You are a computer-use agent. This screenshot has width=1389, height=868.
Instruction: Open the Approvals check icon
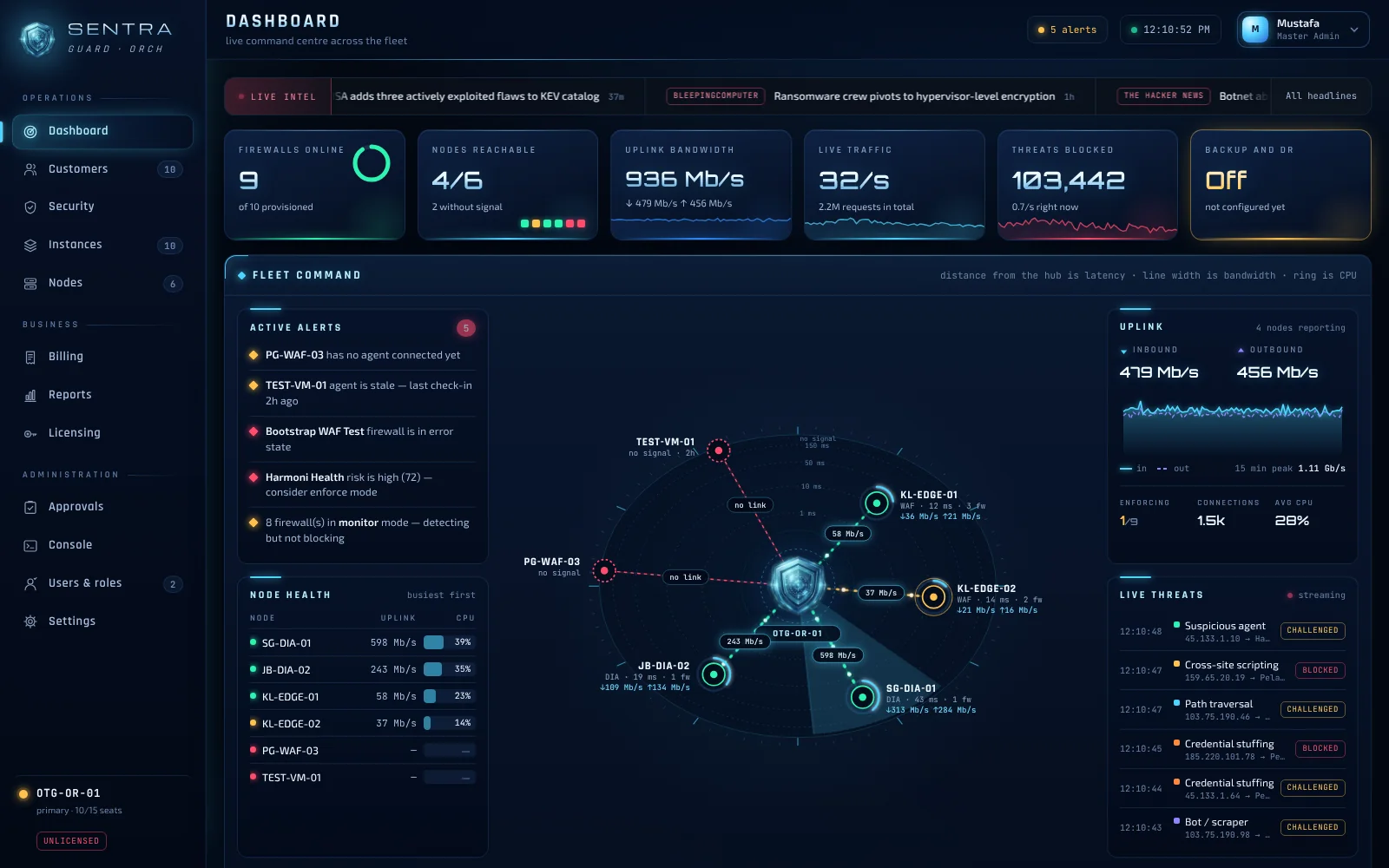point(30,507)
